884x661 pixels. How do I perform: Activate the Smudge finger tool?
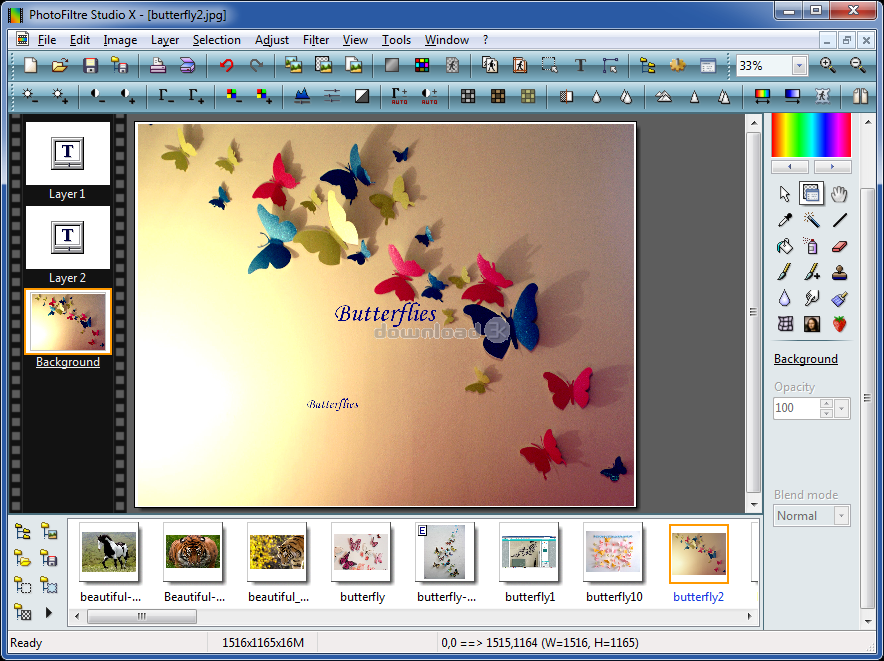(812, 297)
